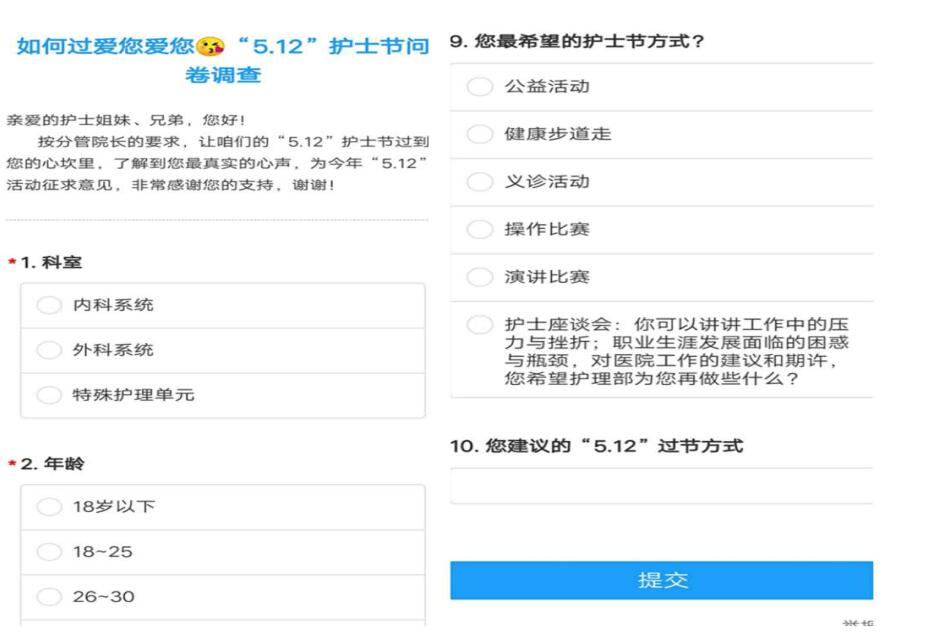Pick the 18岁以下 age option
The width and height of the screenshot is (938, 638).
pos(49,507)
